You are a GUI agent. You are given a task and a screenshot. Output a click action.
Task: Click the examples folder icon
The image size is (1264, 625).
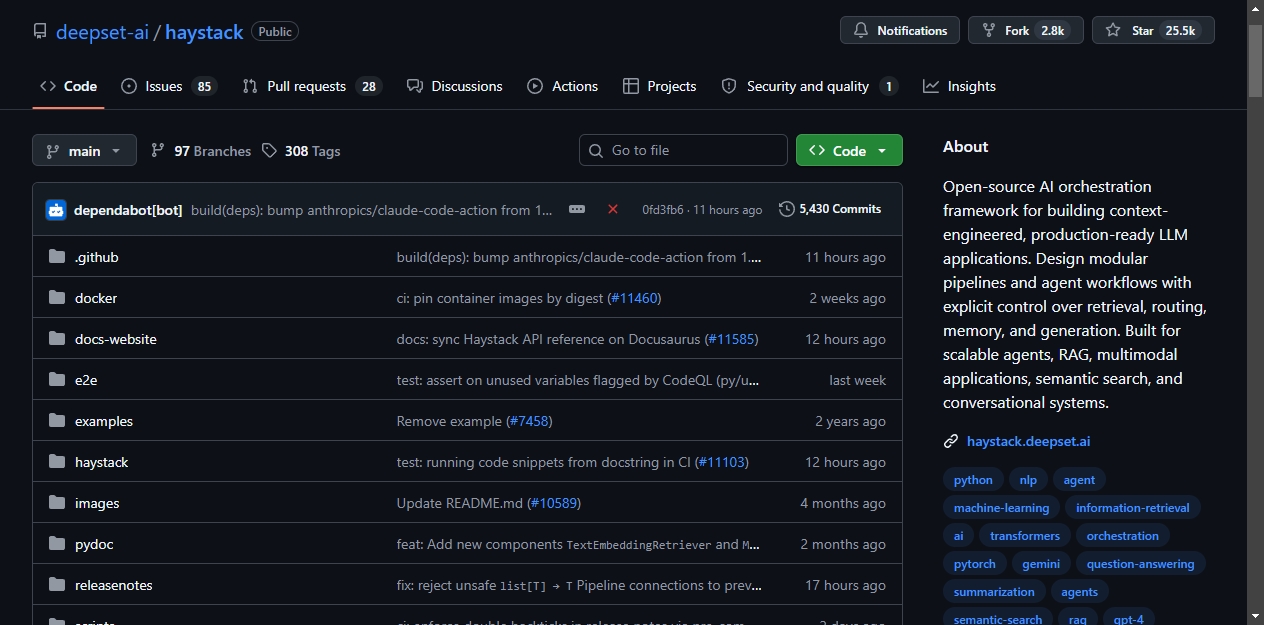click(57, 421)
